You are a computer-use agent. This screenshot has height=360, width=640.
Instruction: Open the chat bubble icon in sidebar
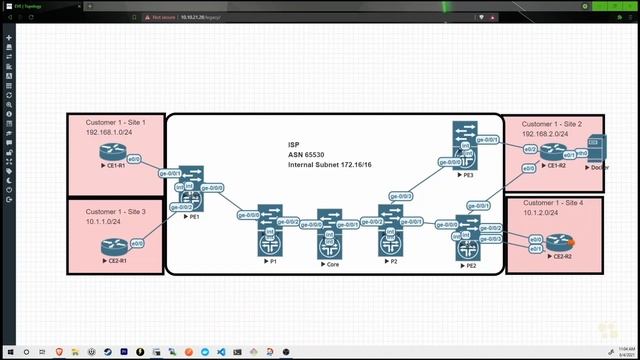point(9,143)
